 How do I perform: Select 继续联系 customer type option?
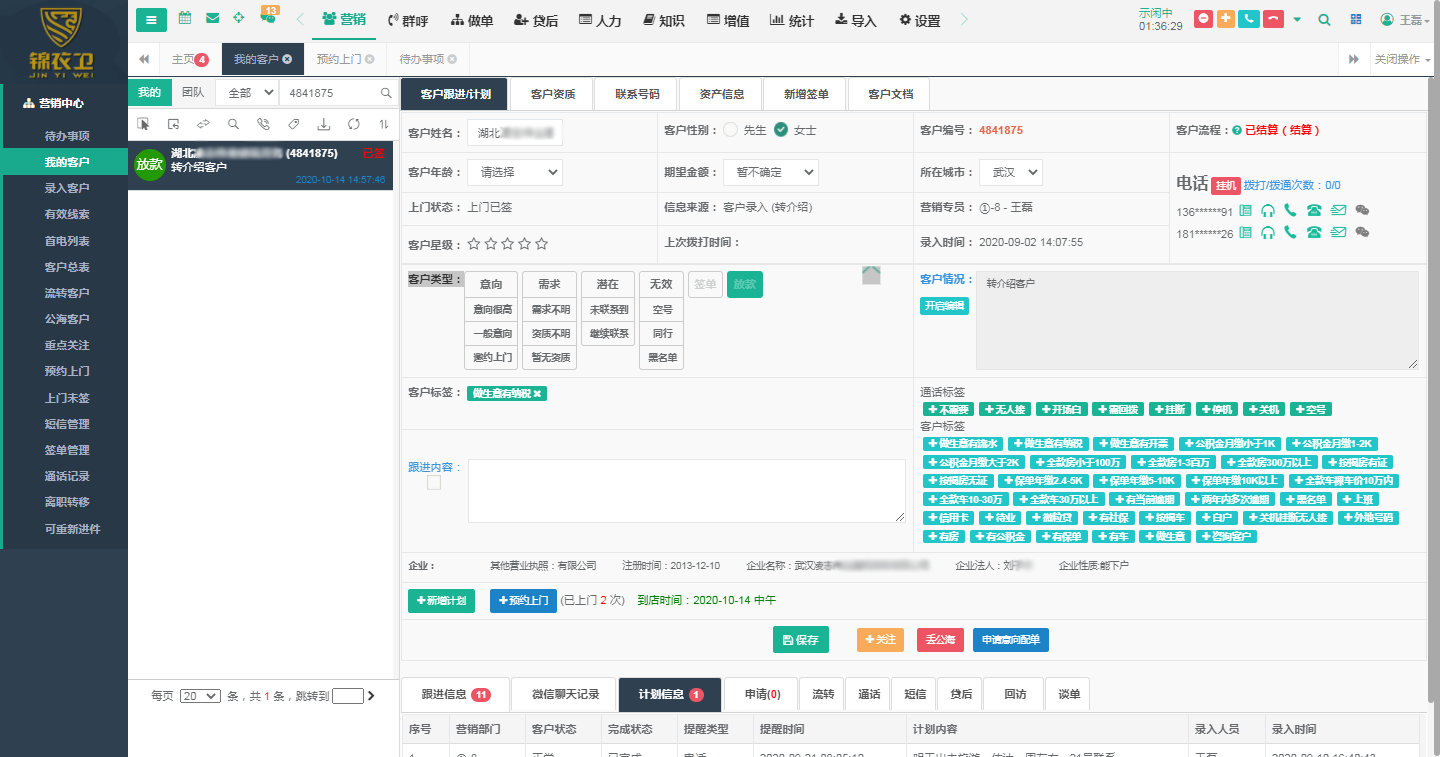tap(608, 334)
